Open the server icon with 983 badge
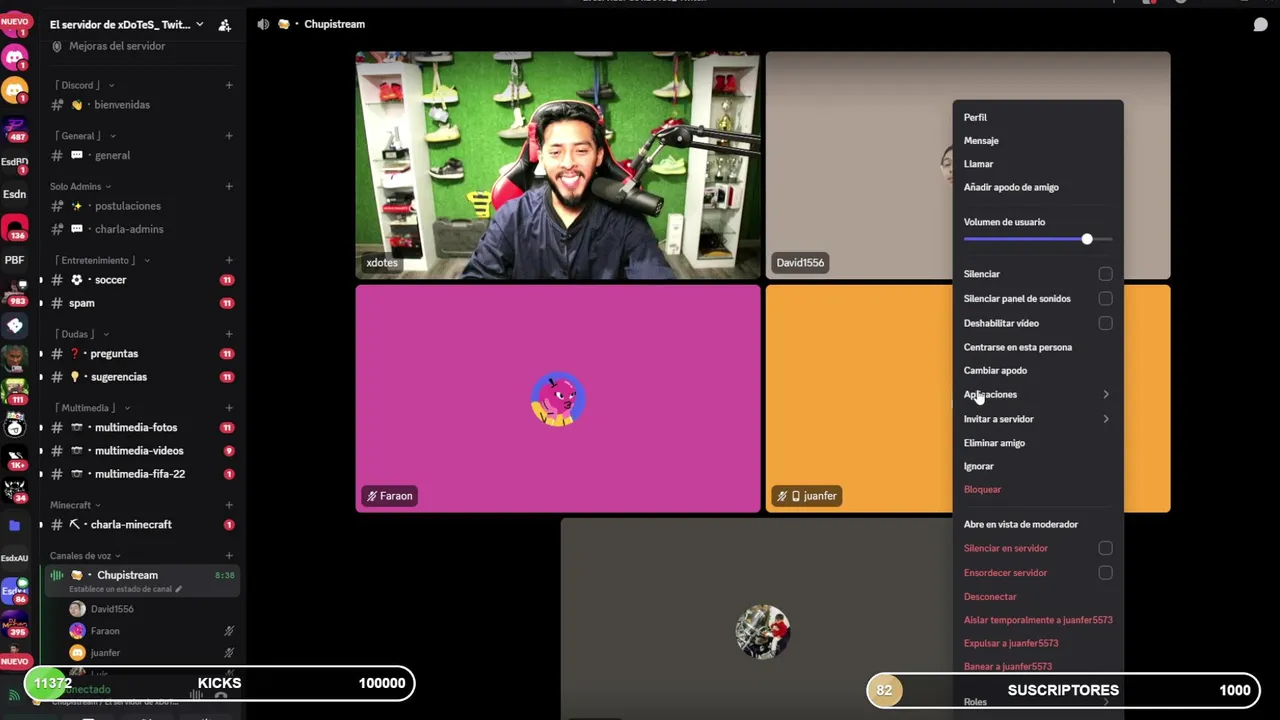Screen dimensions: 1280x720 point(15,294)
